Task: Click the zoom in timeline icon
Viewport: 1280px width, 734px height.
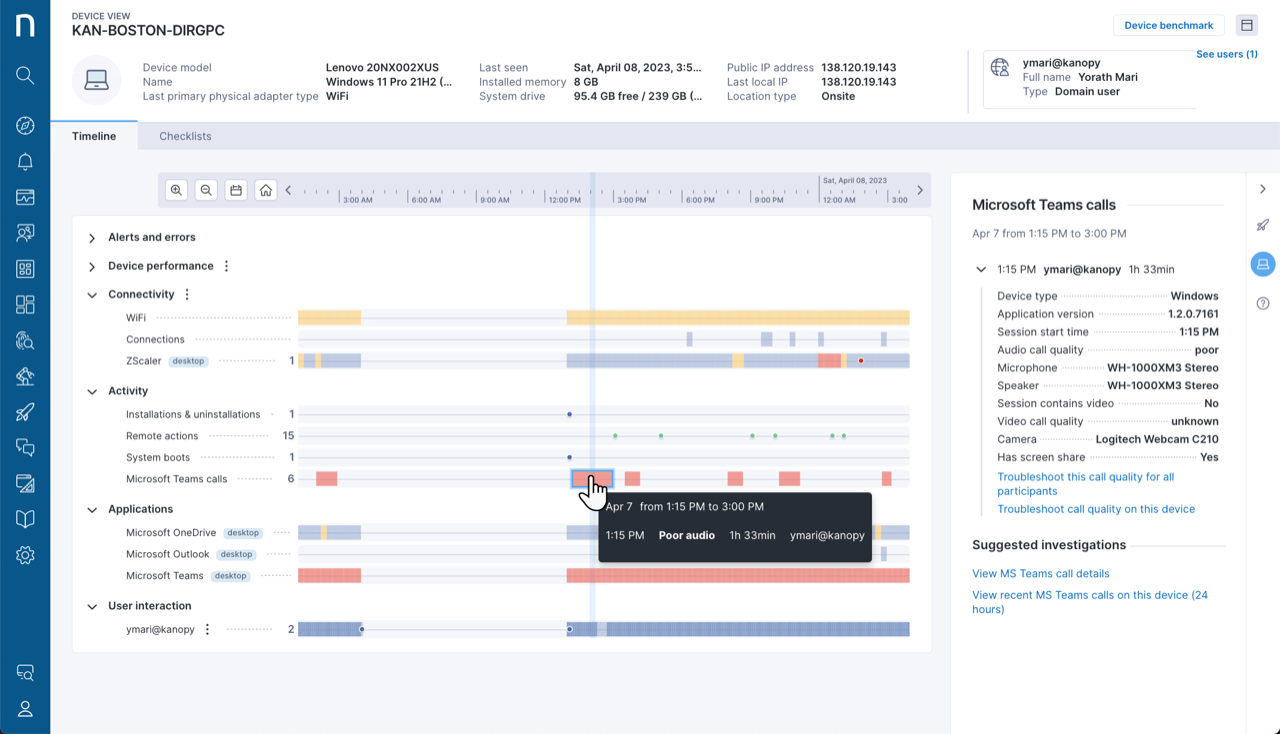Action: coord(177,190)
